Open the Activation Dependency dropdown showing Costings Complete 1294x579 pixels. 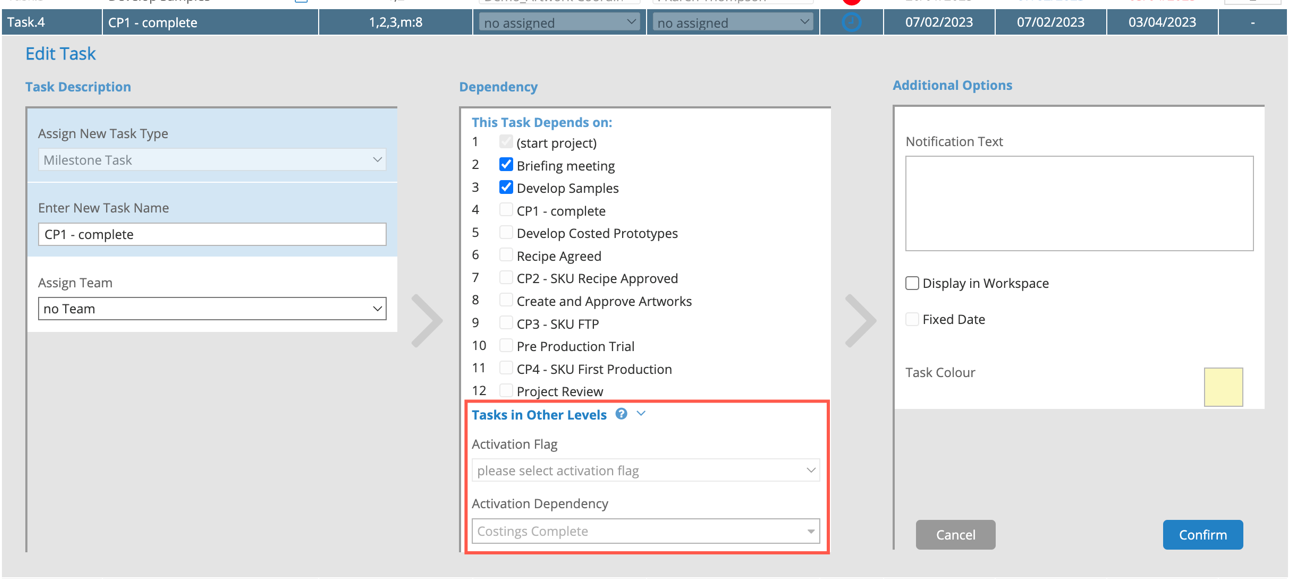click(x=645, y=530)
